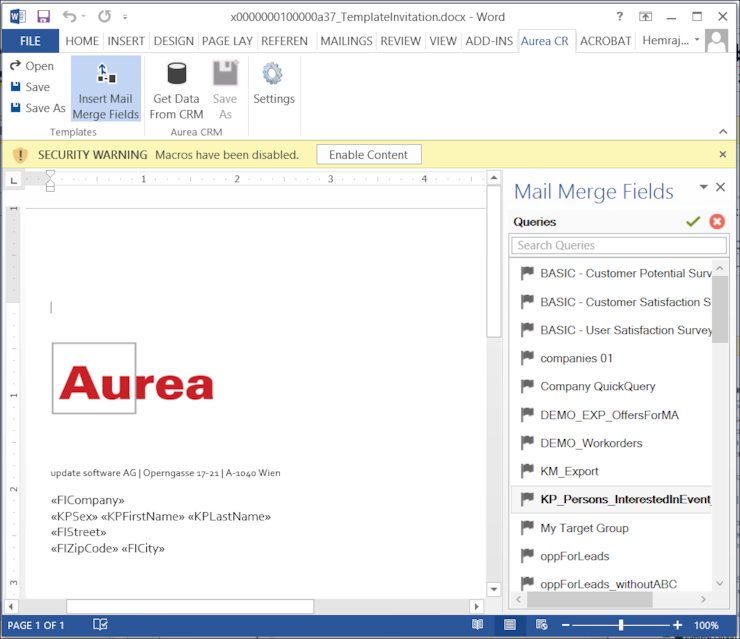Click the zoom slider handle
Image resolution: width=740 pixels, height=639 pixels.
tap(621, 625)
